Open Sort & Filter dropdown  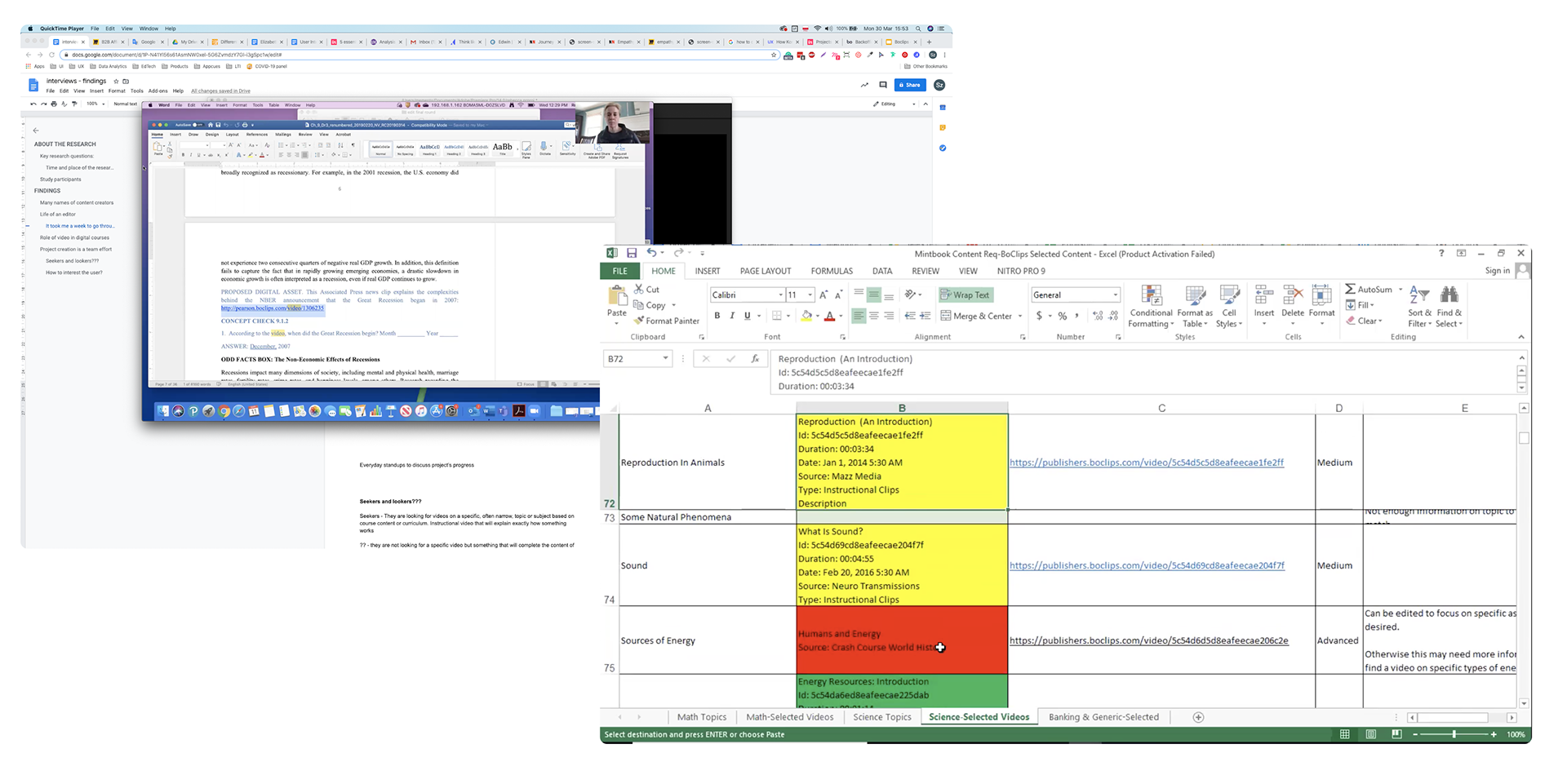coord(1422,306)
